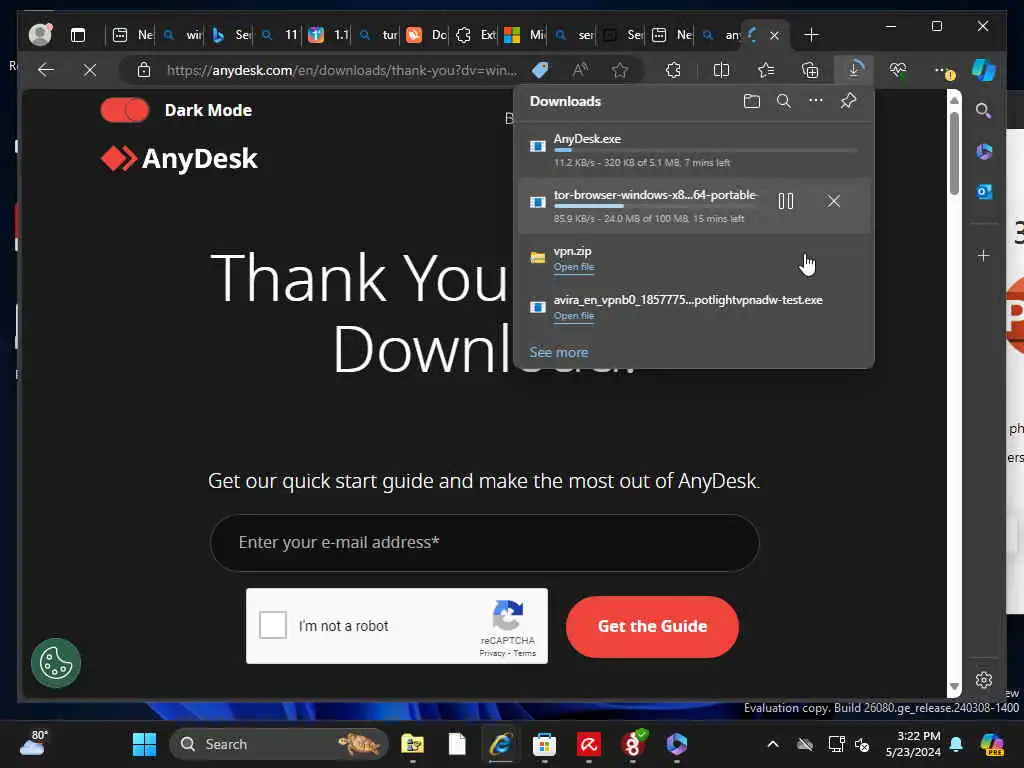The image size is (1024, 768).
Task: Add sidebar app with plus icon
Action: (984, 255)
